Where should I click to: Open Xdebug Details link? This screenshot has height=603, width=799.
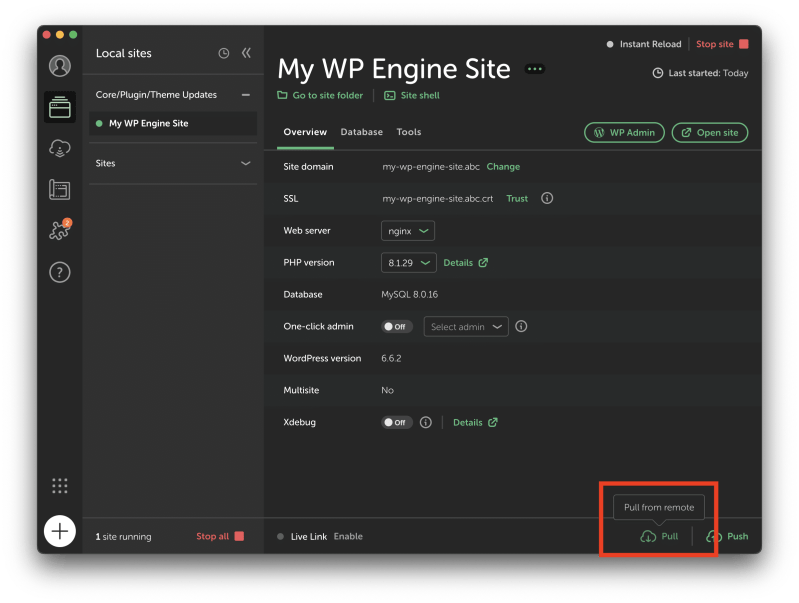click(x=475, y=423)
